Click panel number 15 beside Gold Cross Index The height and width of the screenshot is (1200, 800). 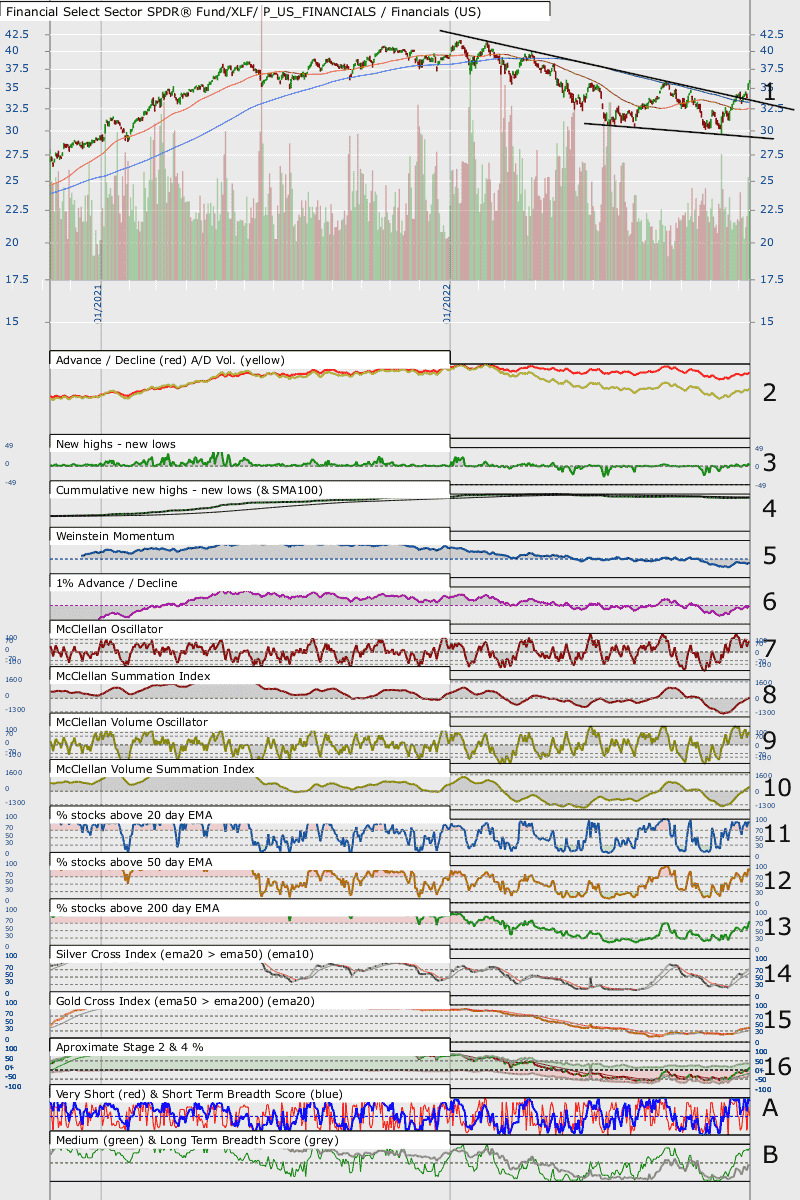coord(777,1020)
